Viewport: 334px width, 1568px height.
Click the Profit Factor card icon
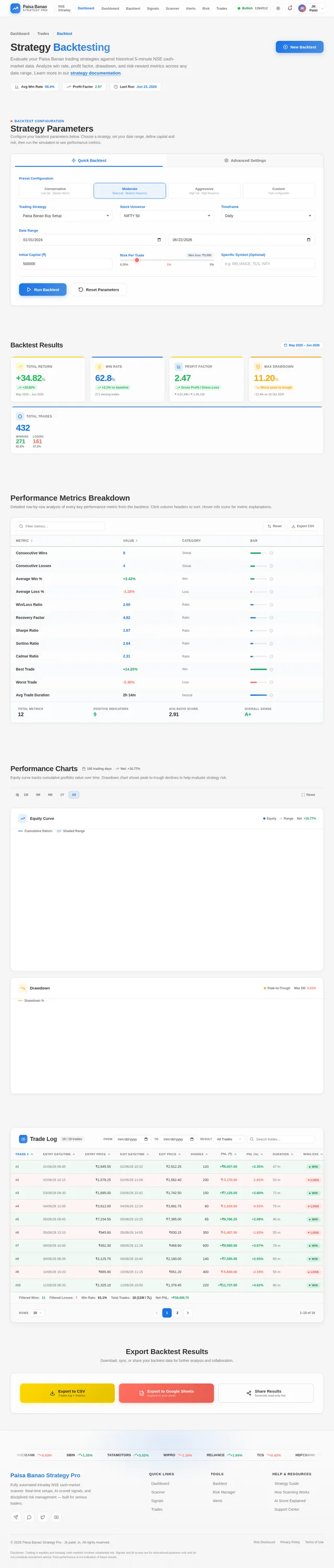[x=178, y=366]
